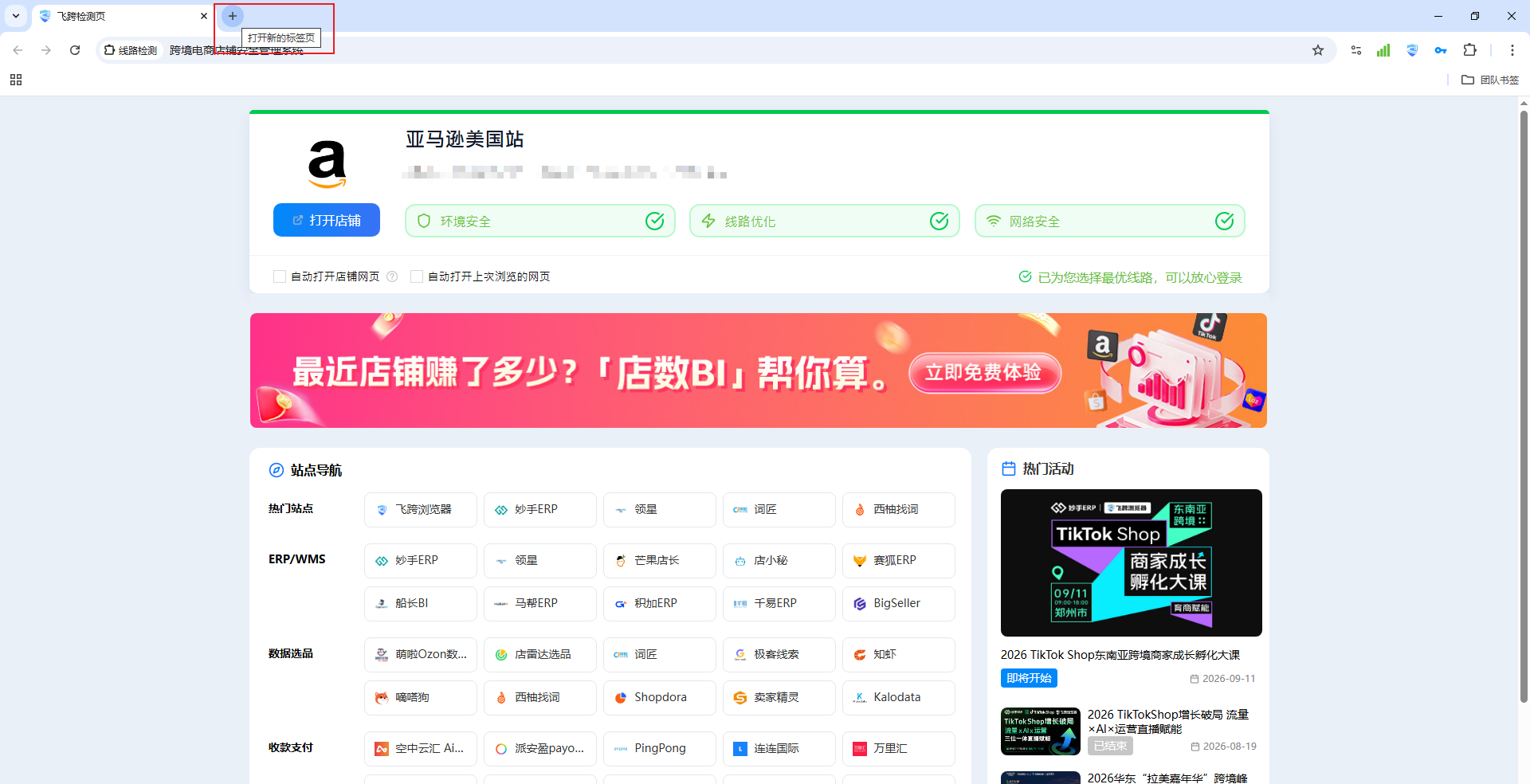Open the signal strength bars extension
This screenshot has width=1530, height=784.
coord(1383,50)
